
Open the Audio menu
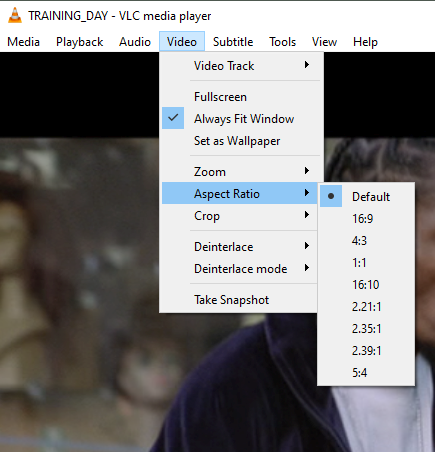pos(135,42)
